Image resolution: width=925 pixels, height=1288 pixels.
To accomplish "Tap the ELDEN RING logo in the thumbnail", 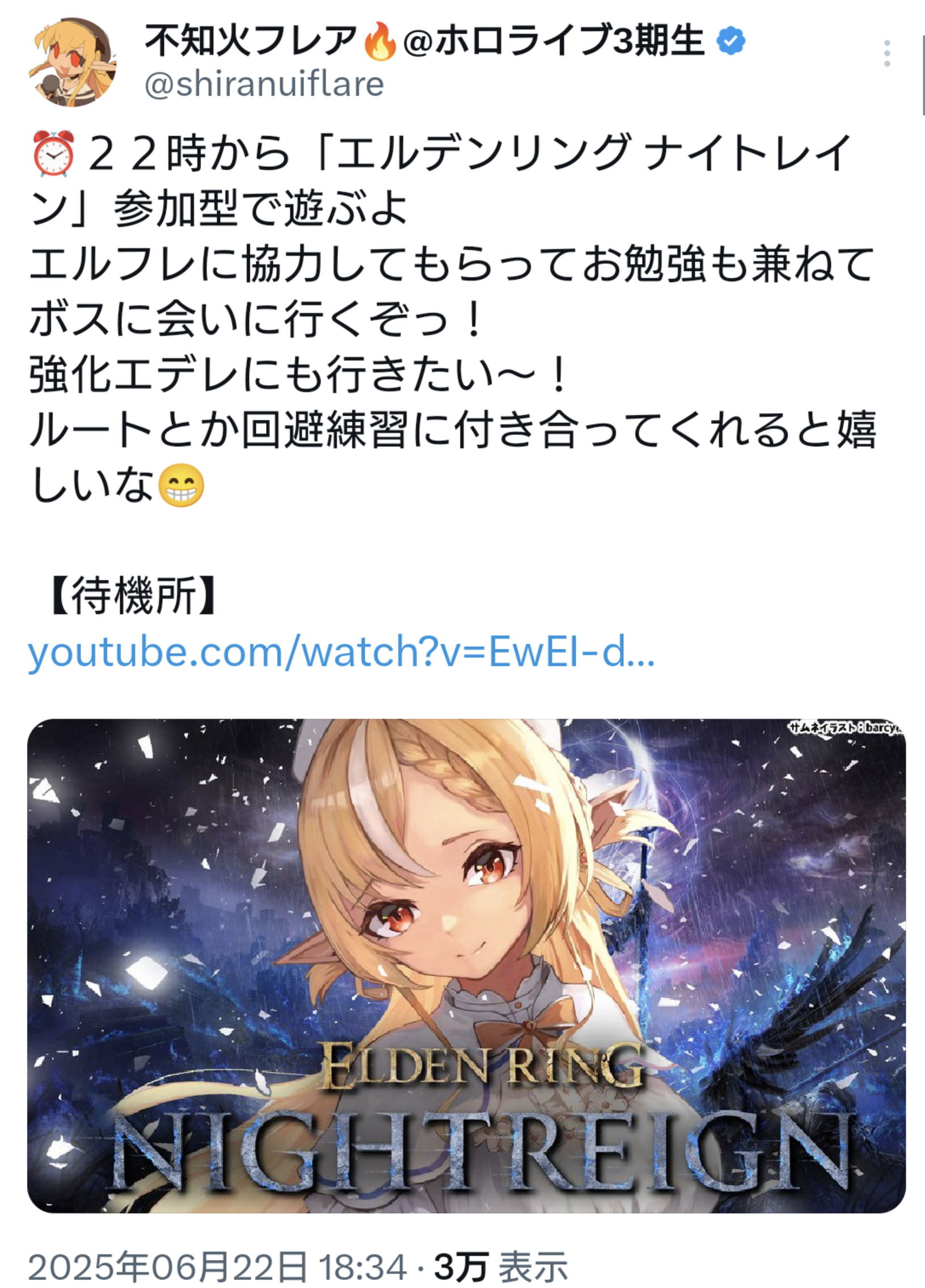I will 483,1068.
